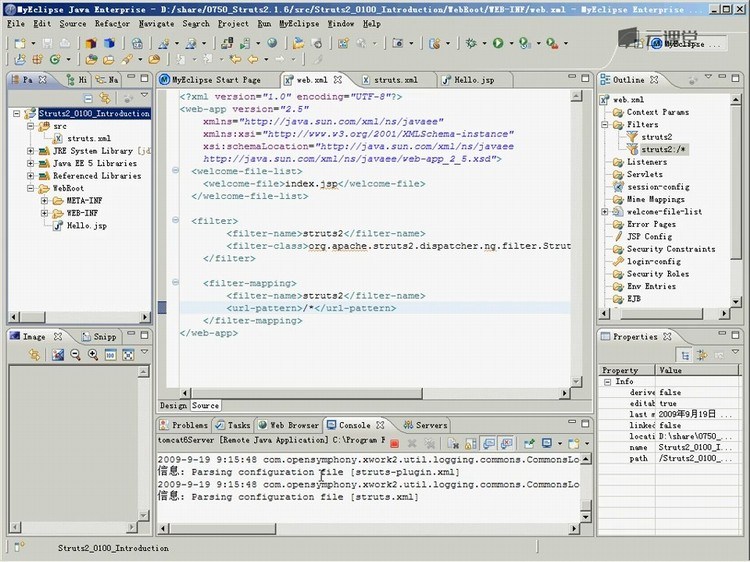Select Security Constraints in the Outline
Image resolution: width=750 pixels, height=562 pixels.
pos(671,249)
